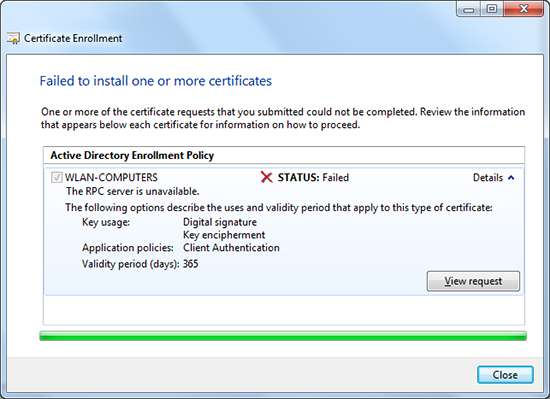Viewport: 550px width, 399px height.
Task: Click 'Failed to install one or more certificates' heading
Action: (156, 81)
